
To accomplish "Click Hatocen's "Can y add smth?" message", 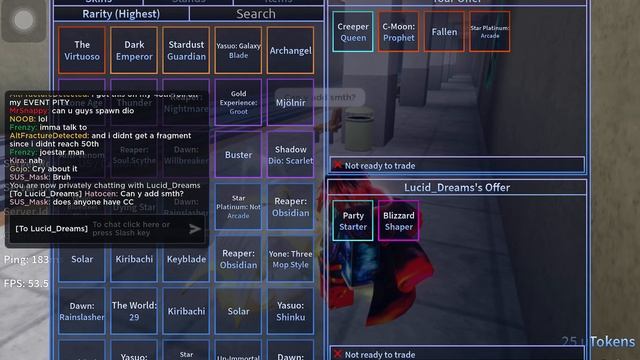I will pos(96,193).
